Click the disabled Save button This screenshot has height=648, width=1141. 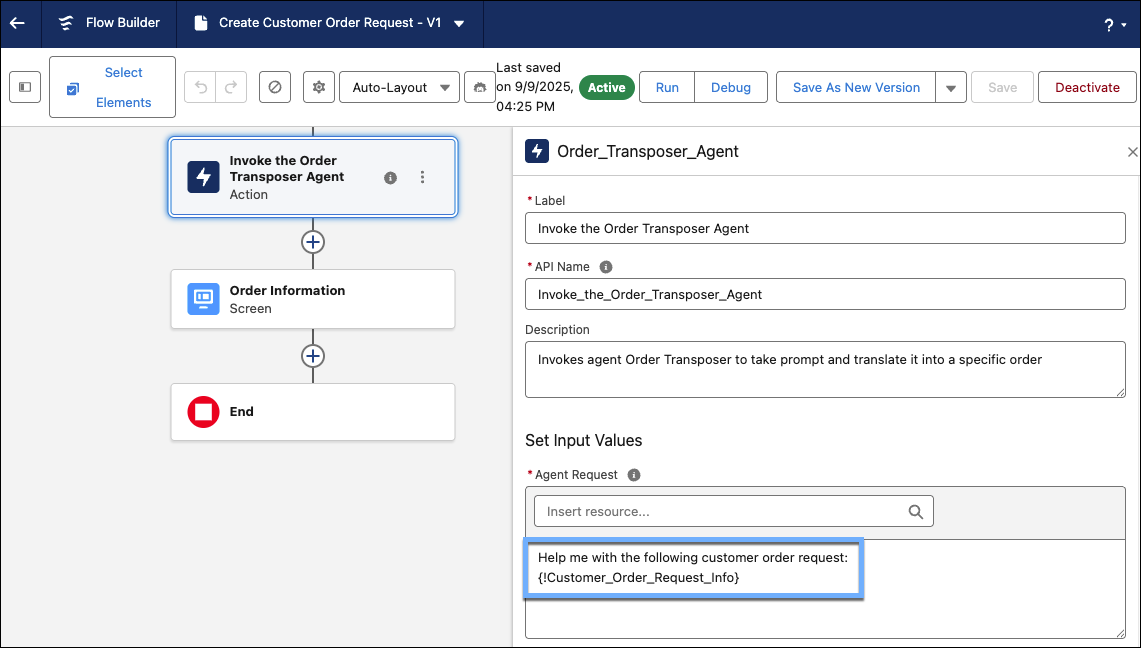1002,87
